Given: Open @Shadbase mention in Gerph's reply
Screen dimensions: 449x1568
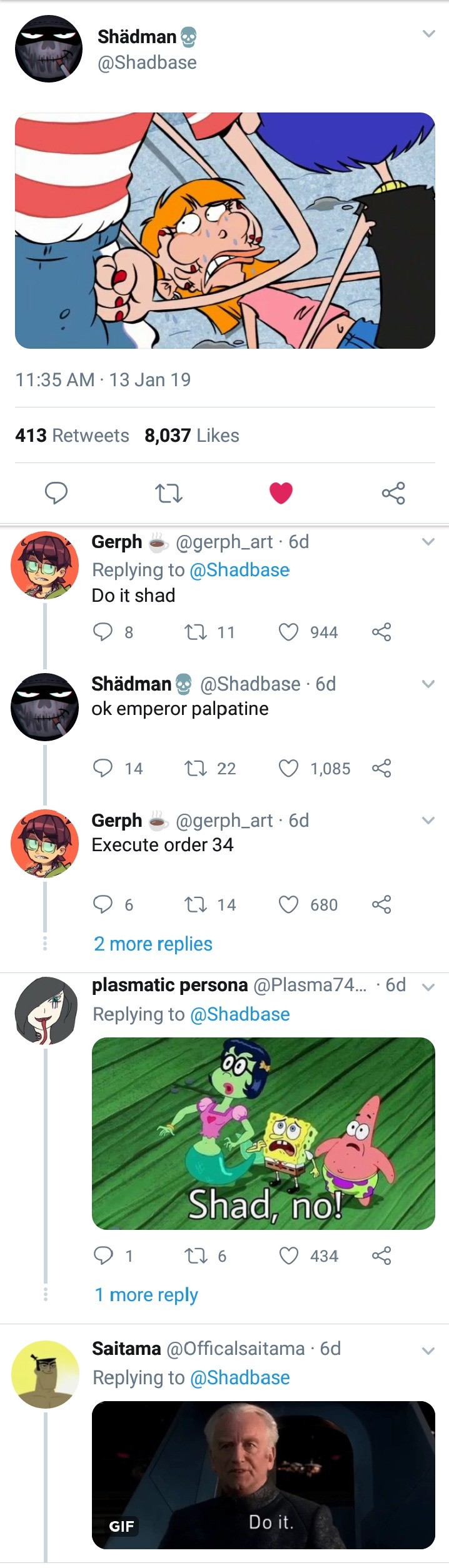Looking at the screenshot, I should (240, 570).
